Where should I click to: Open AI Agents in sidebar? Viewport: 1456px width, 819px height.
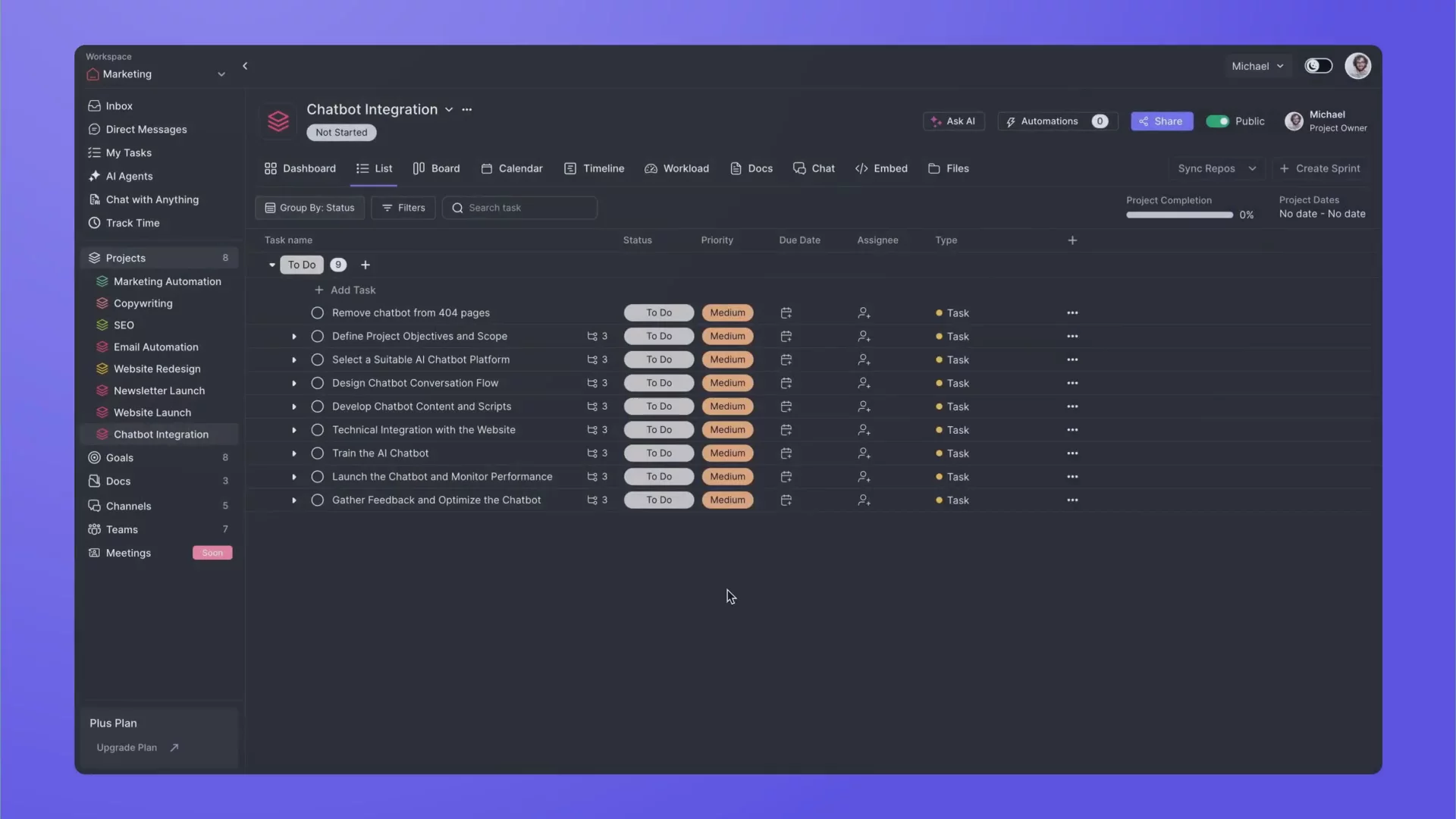point(130,176)
